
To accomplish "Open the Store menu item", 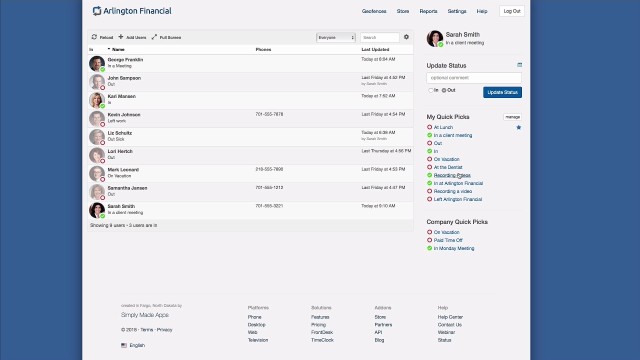I will pyautogui.click(x=403, y=11).
